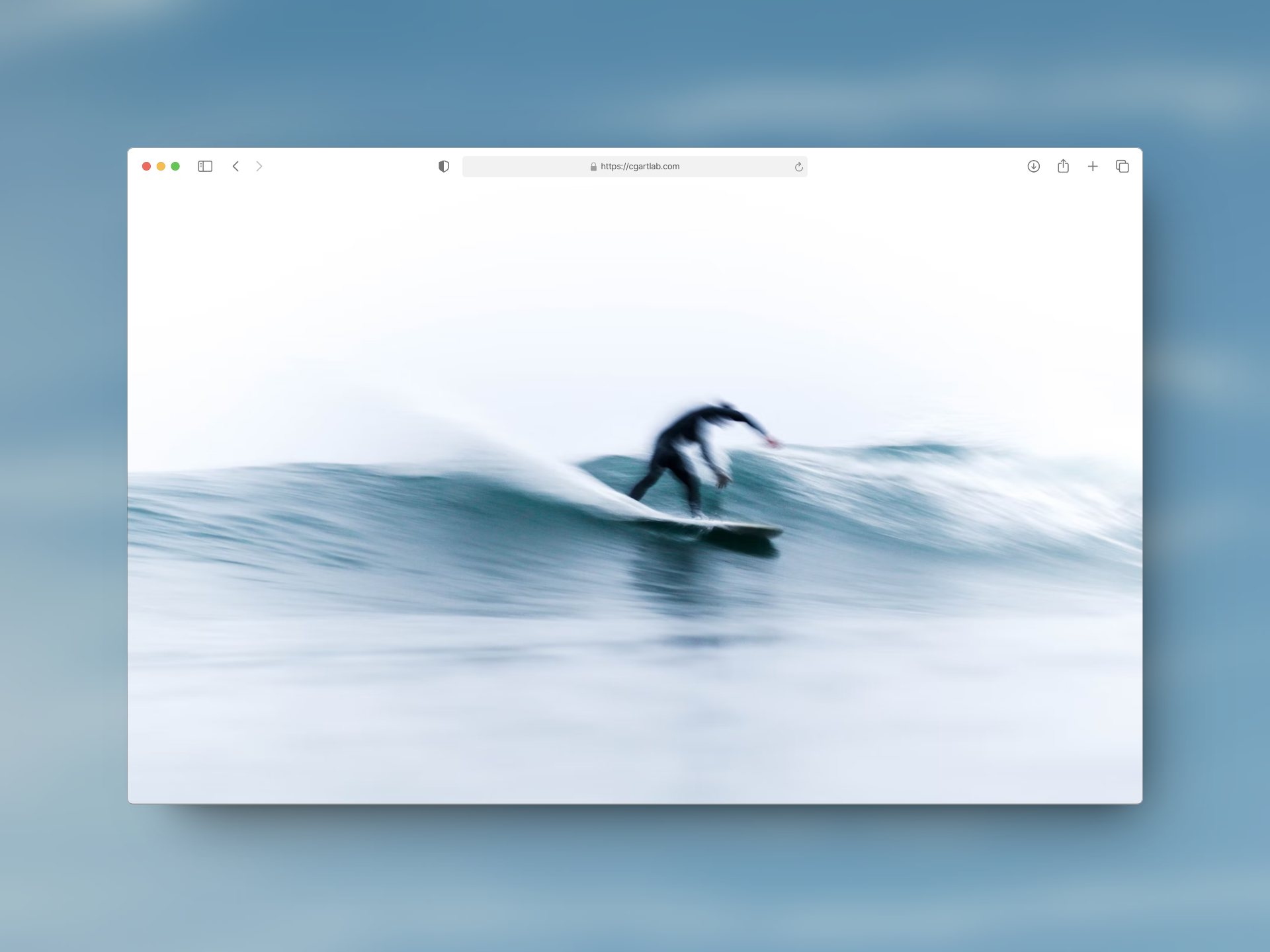Show the tab overview
Image resolution: width=1270 pixels, height=952 pixels.
pyautogui.click(x=1122, y=167)
